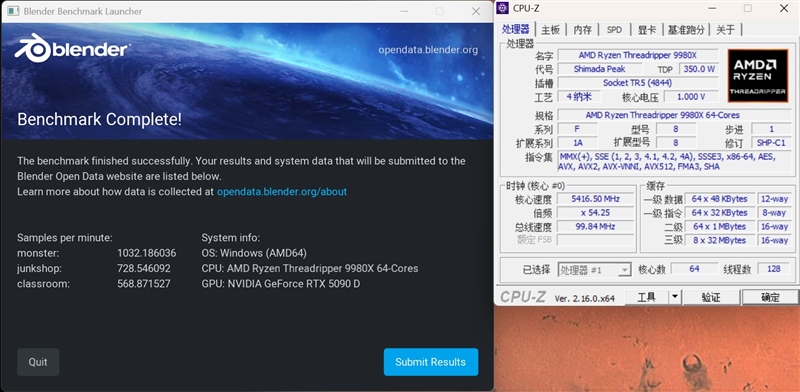
Task: Close the CPU-Z window
Action: coord(784,8)
